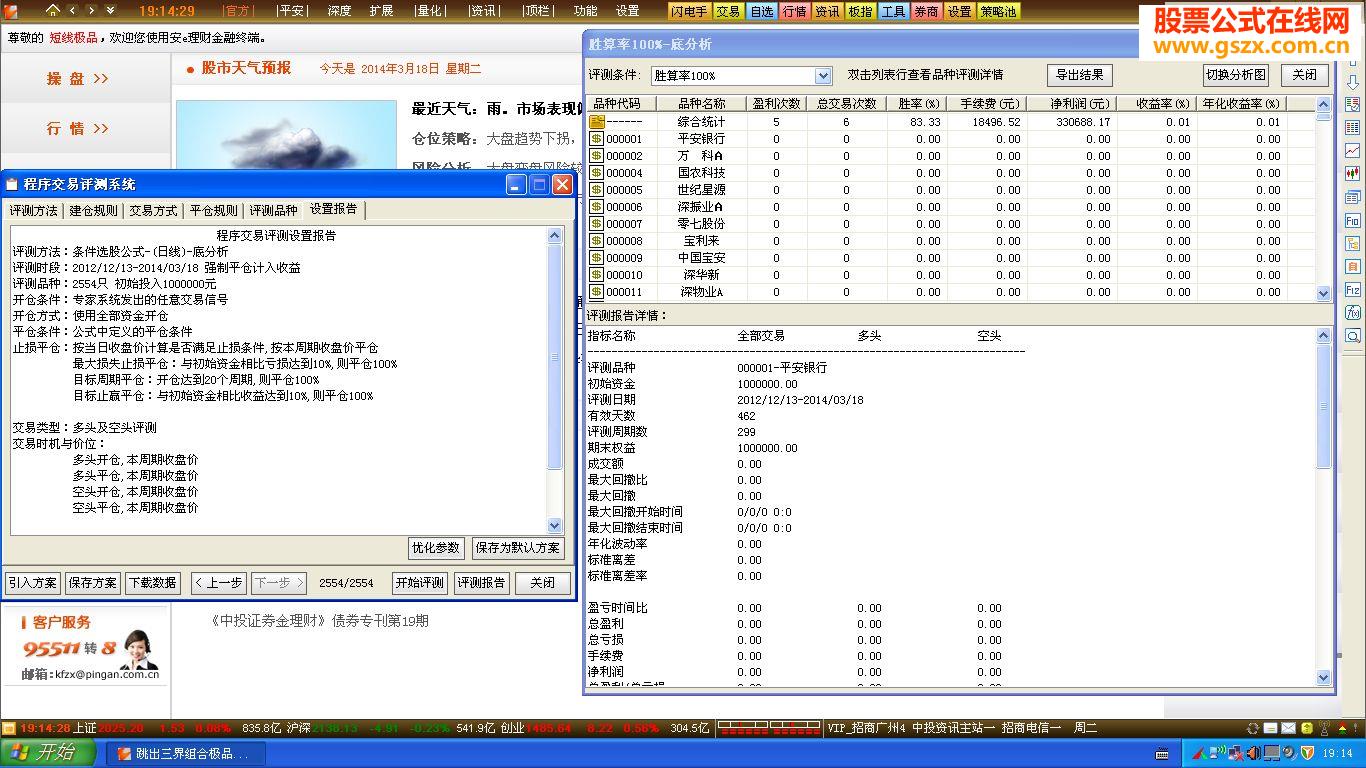
Task: Expand the 行情 section in left panel
Action: (x=77, y=128)
